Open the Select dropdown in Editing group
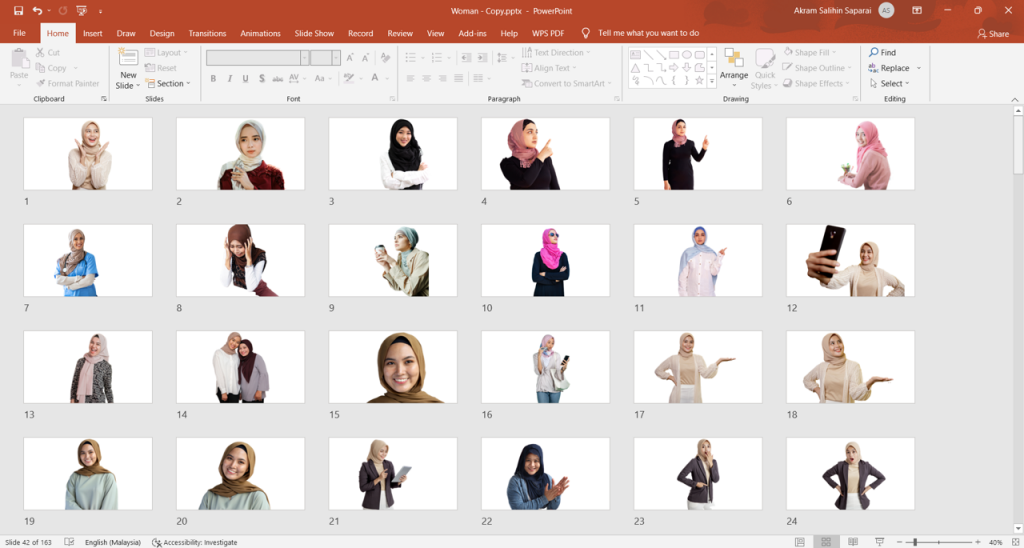1024x548 pixels. coord(891,84)
